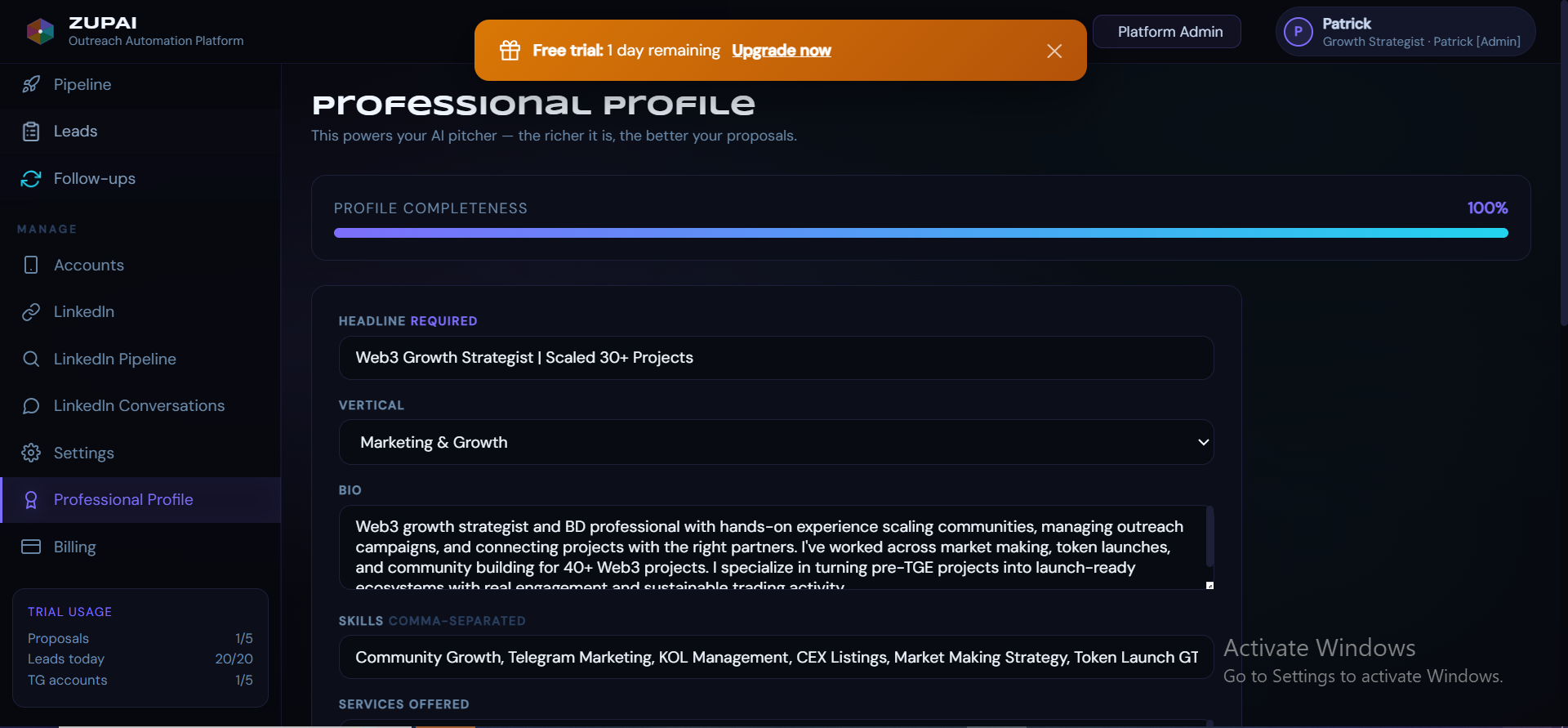The height and width of the screenshot is (728, 1568).
Task: Click Patrick's round P avatar
Action: tap(1298, 32)
